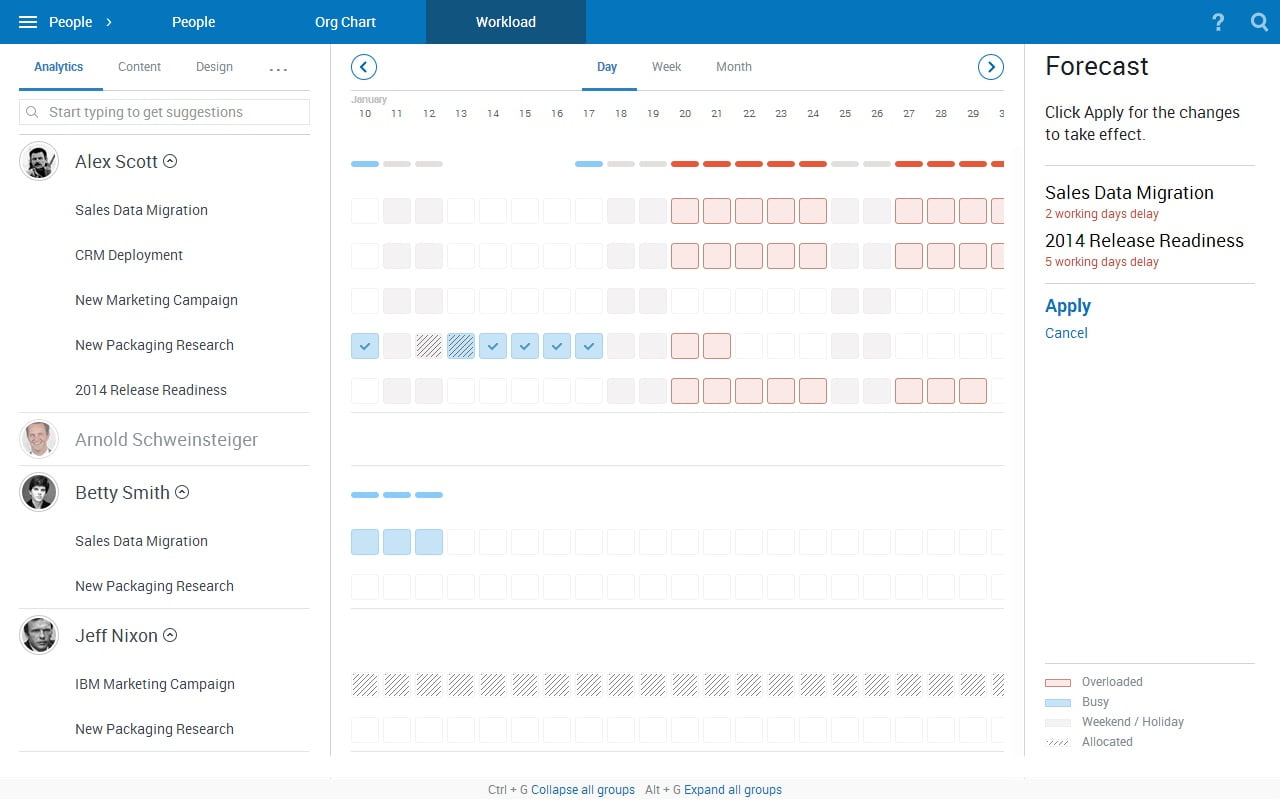Select 2014 Release Readiness task row
The height and width of the screenshot is (800, 1280).
coord(151,390)
